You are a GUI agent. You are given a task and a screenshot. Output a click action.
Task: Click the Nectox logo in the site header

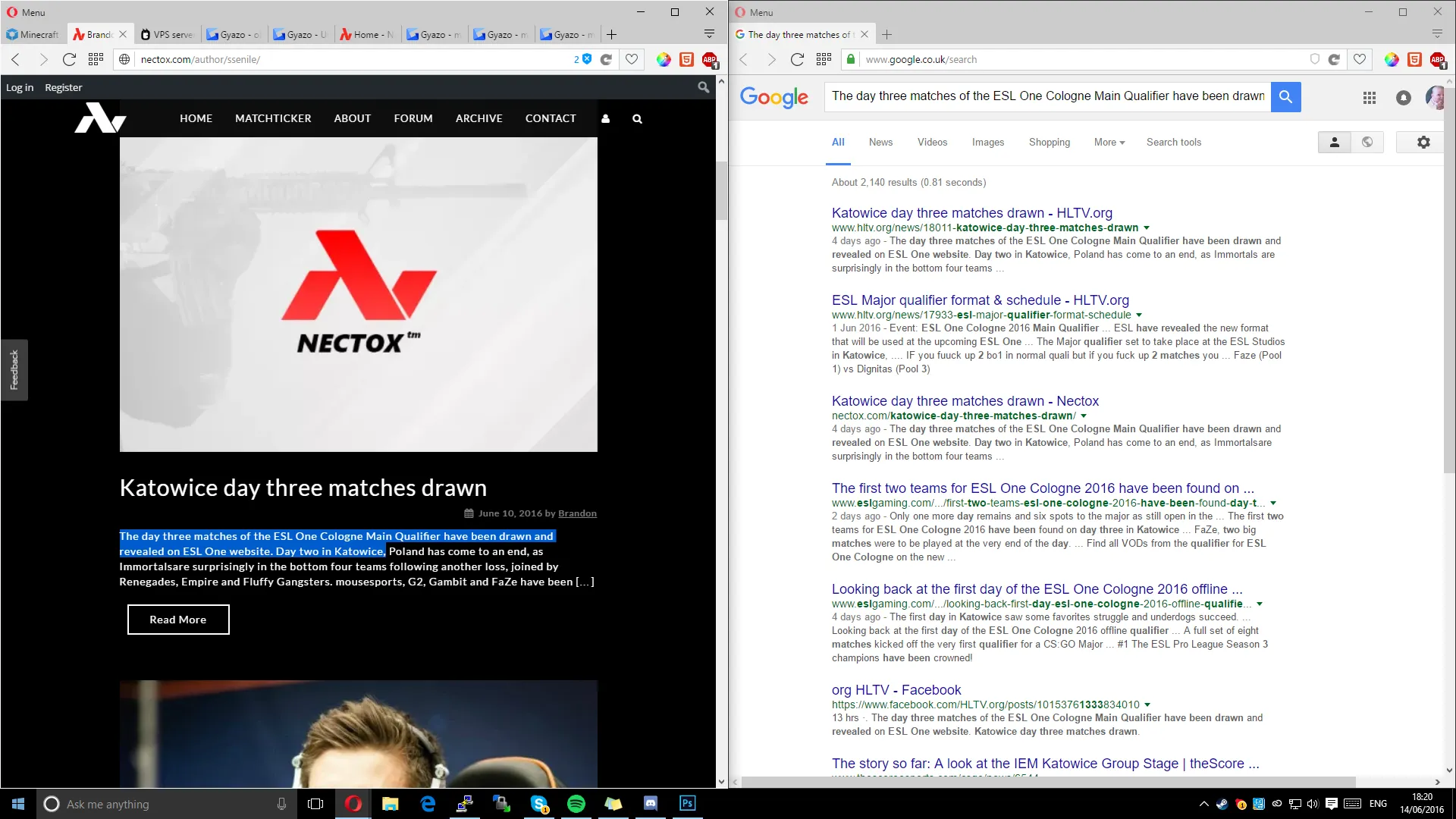(100, 118)
